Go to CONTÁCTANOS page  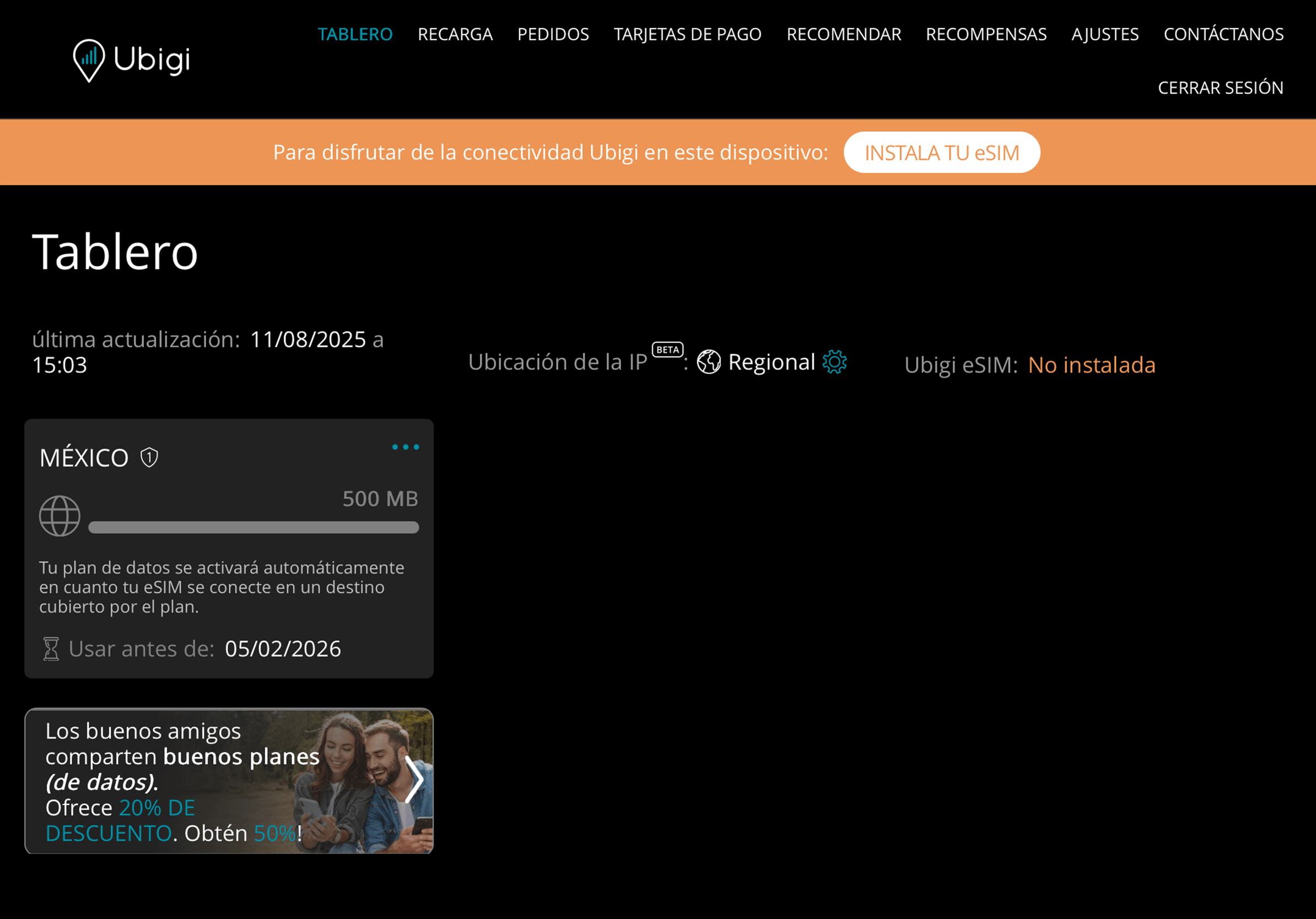1224,34
